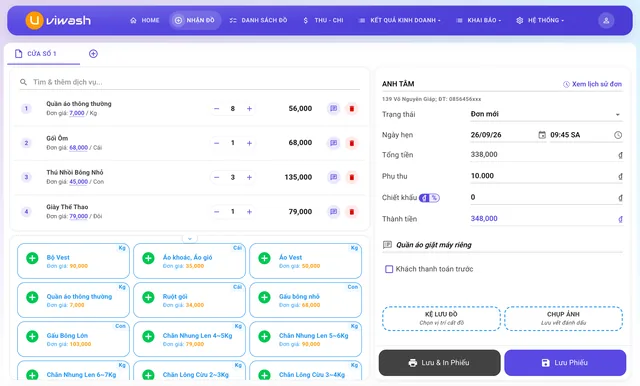Add Ruột gối service plus icon
This screenshot has width=640, height=386.
(x=148, y=297)
